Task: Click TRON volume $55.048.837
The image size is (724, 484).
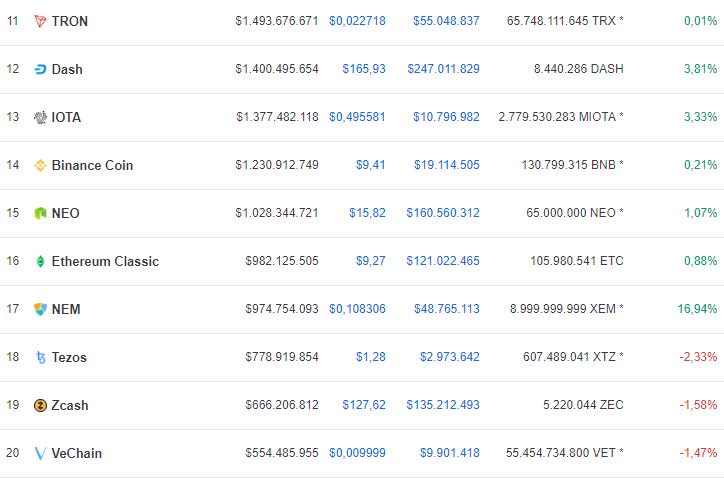Action: [x=446, y=21]
